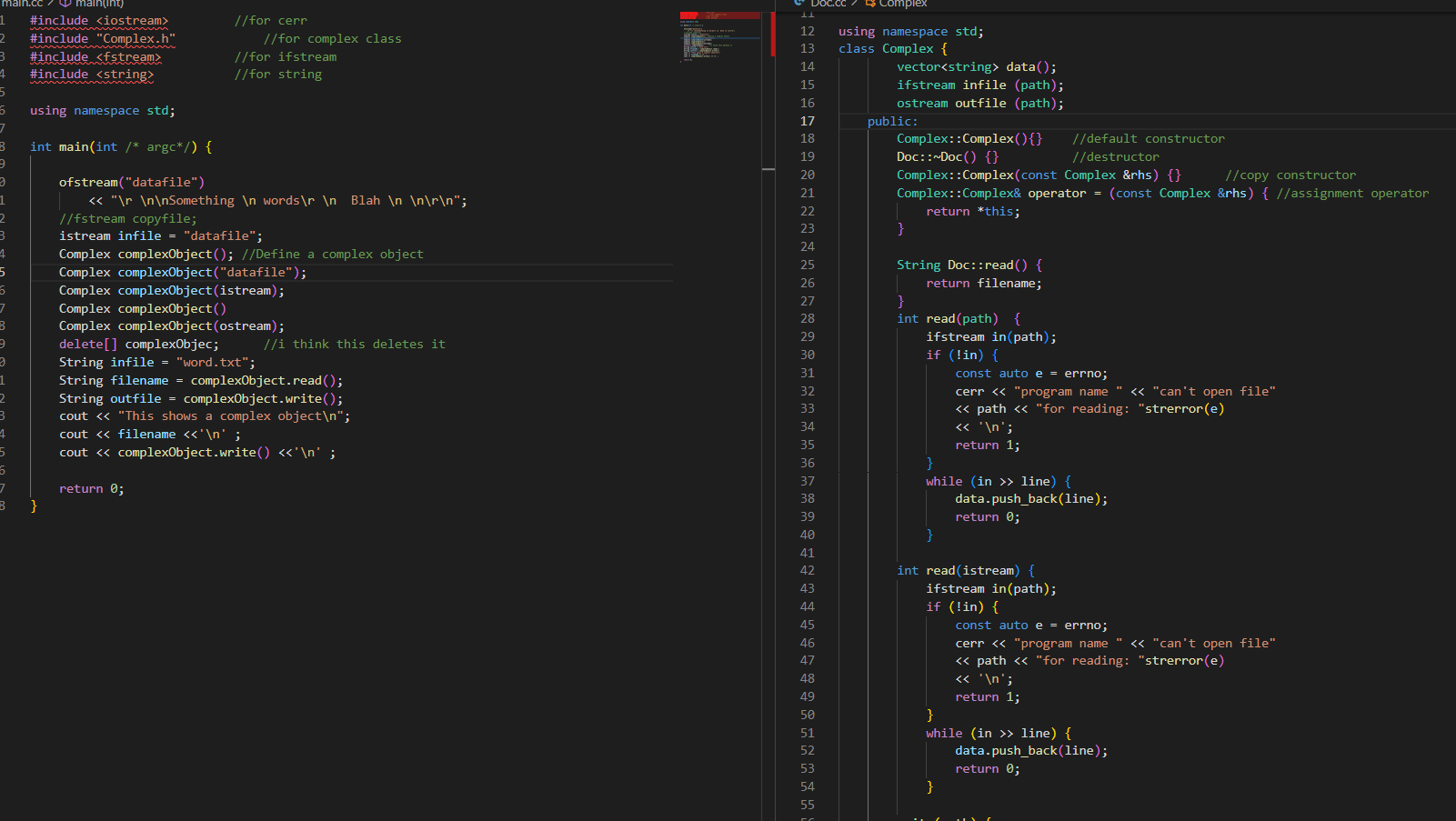The height and width of the screenshot is (821, 1456).
Task: Click 'istream infile = "datafile";' line
Action: coord(161,236)
